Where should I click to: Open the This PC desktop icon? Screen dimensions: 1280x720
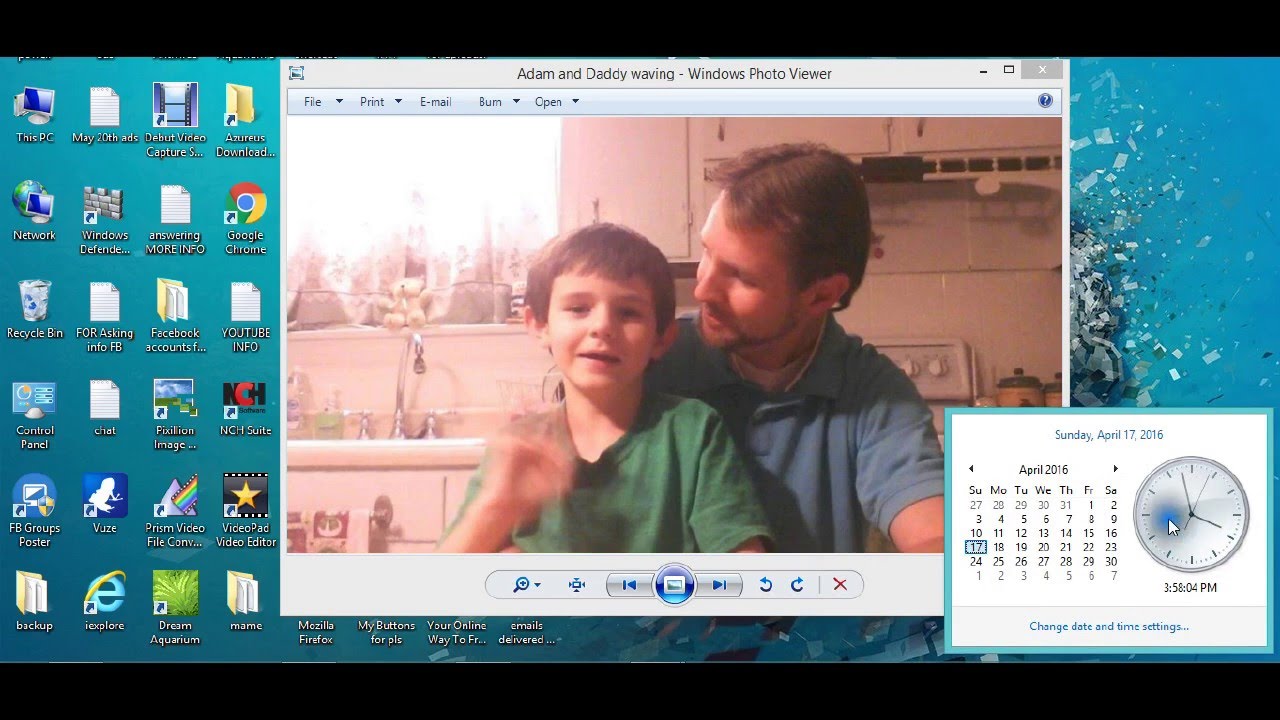click(35, 115)
